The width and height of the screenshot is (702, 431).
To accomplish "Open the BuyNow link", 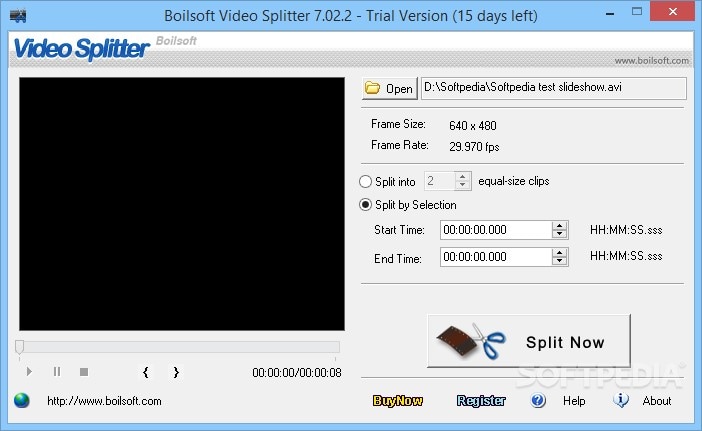I will [397, 401].
